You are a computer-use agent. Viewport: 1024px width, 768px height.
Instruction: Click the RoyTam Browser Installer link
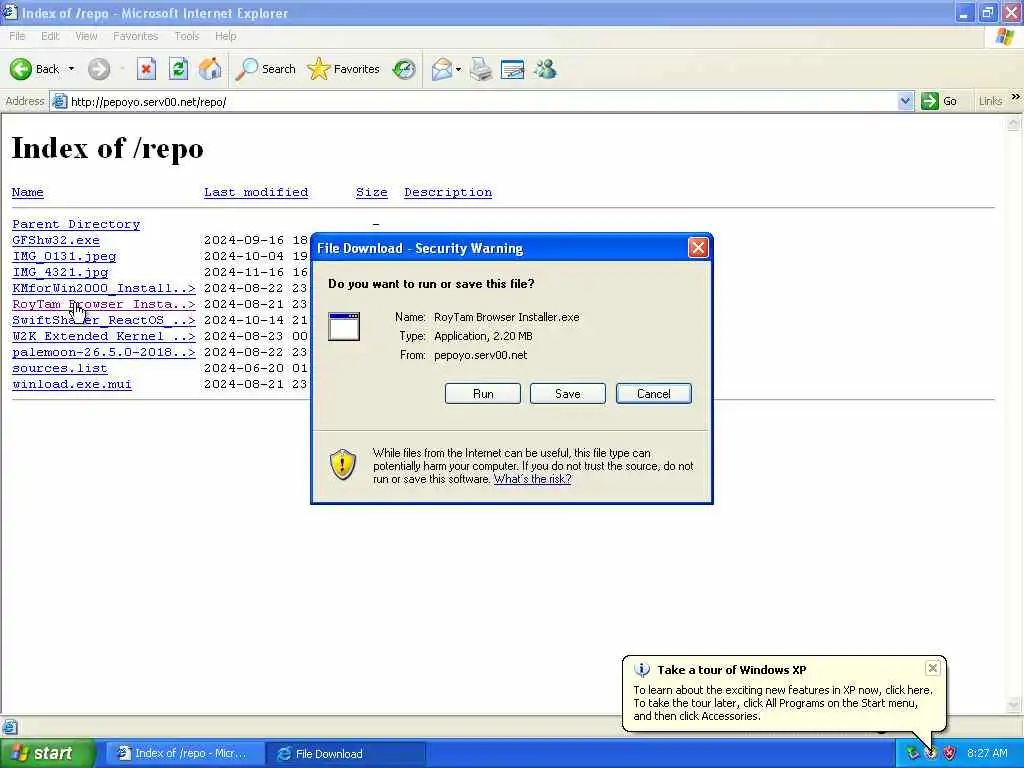click(x=104, y=304)
